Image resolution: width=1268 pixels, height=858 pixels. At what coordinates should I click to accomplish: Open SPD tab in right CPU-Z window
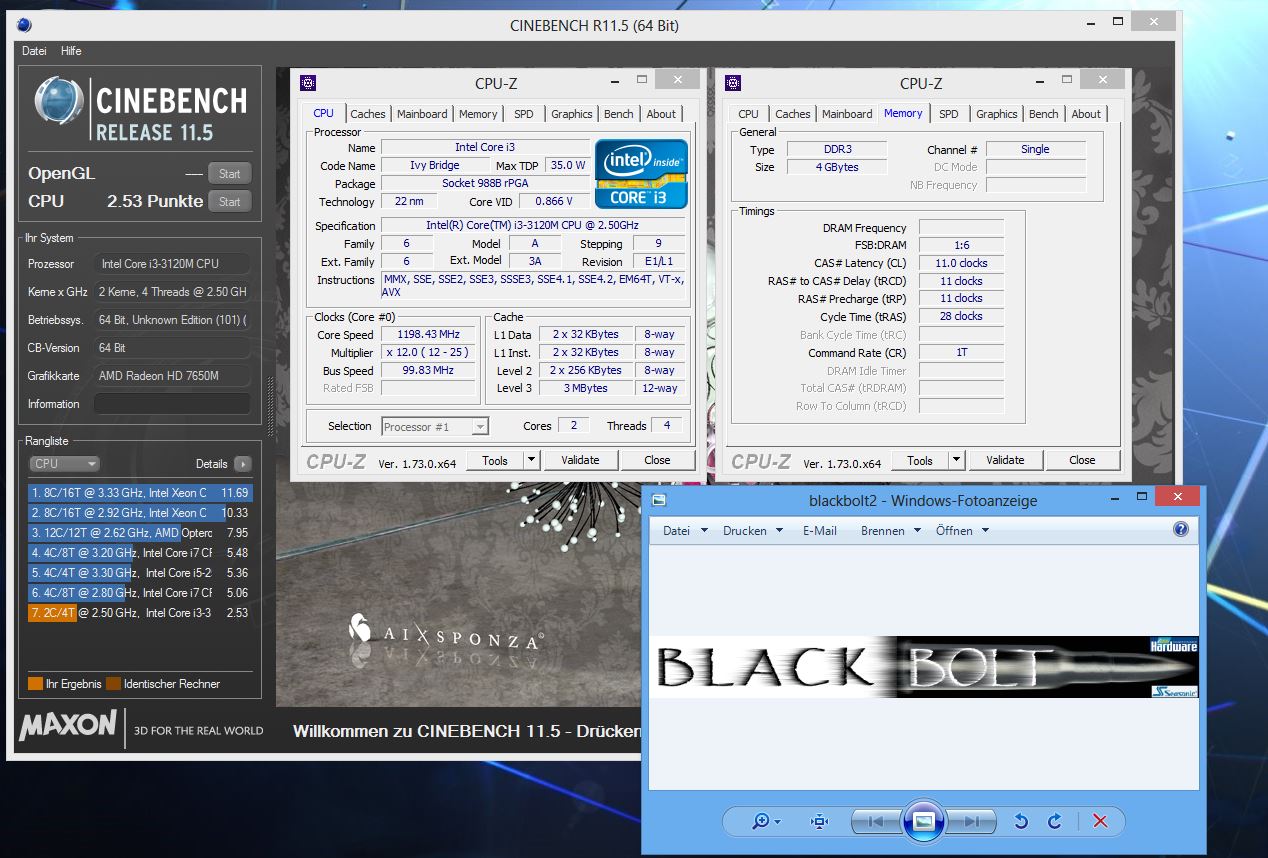(949, 114)
